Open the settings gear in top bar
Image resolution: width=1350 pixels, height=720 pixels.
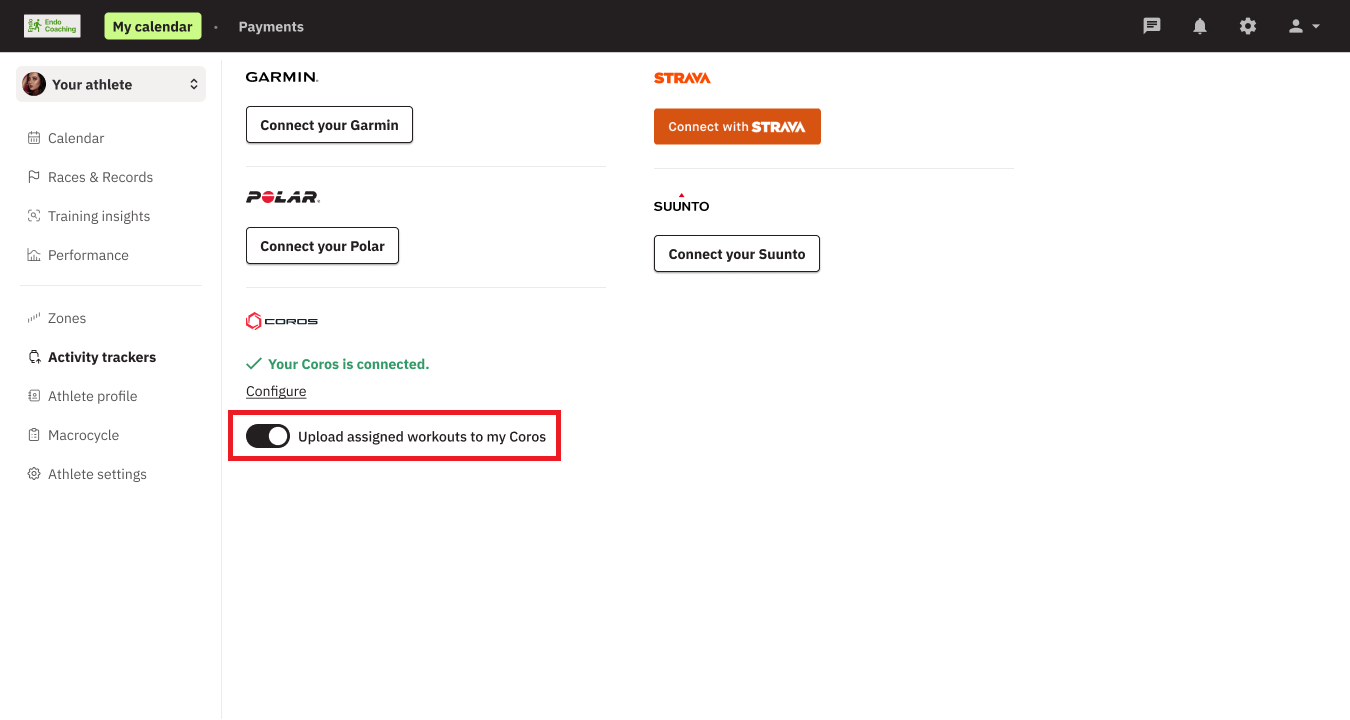click(x=1248, y=26)
